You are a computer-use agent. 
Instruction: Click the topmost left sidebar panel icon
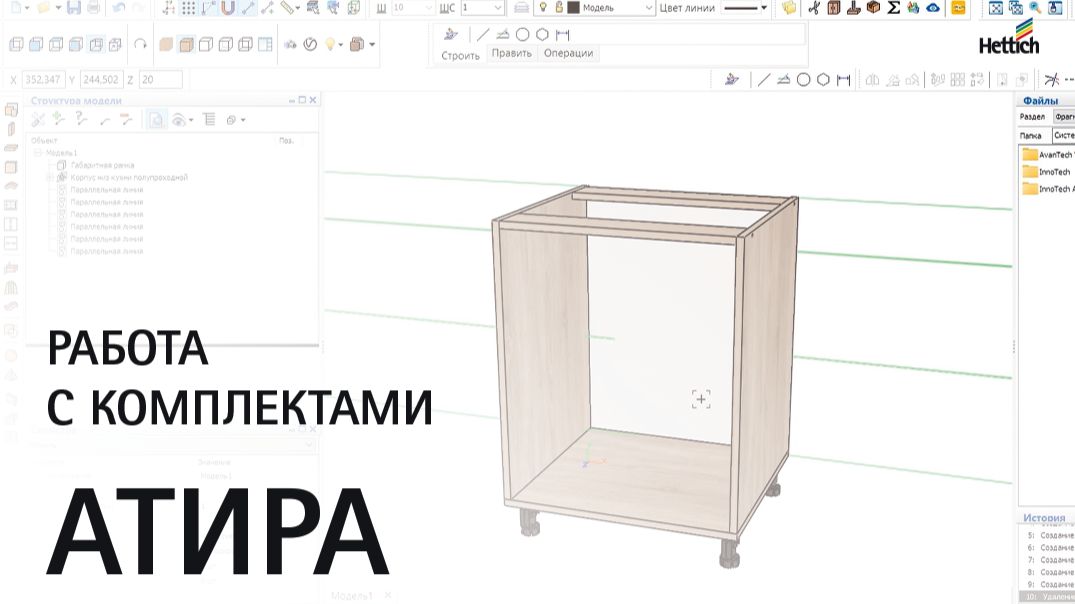(x=11, y=110)
